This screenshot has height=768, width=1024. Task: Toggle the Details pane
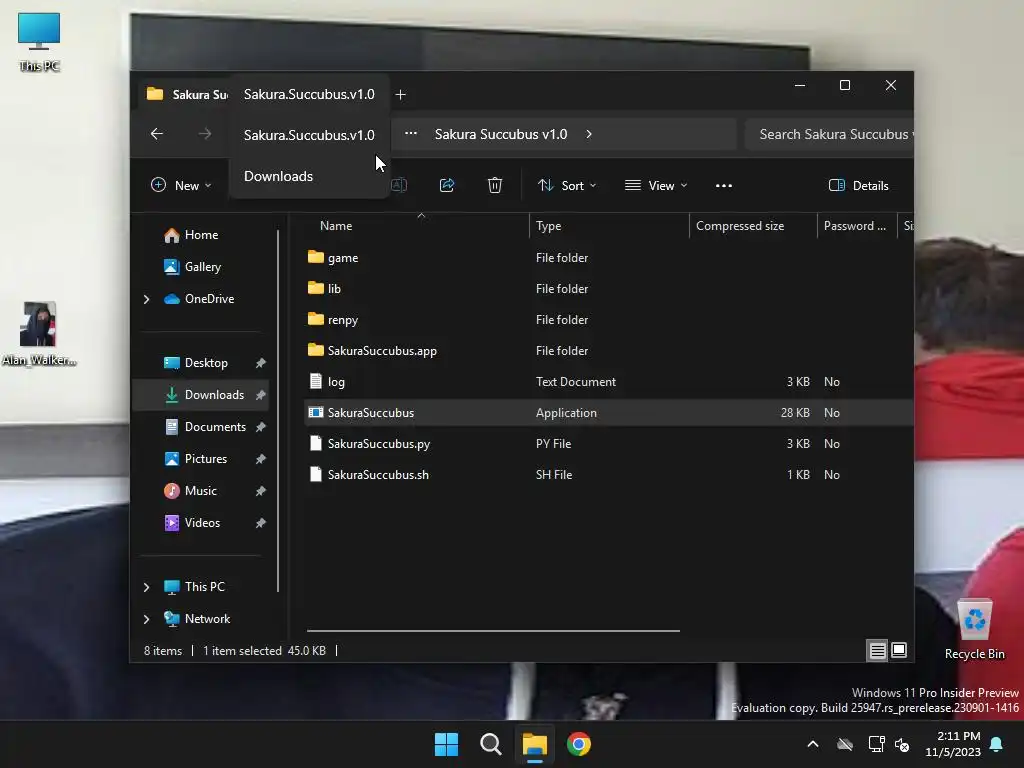pyautogui.click(x=858, y=185)
